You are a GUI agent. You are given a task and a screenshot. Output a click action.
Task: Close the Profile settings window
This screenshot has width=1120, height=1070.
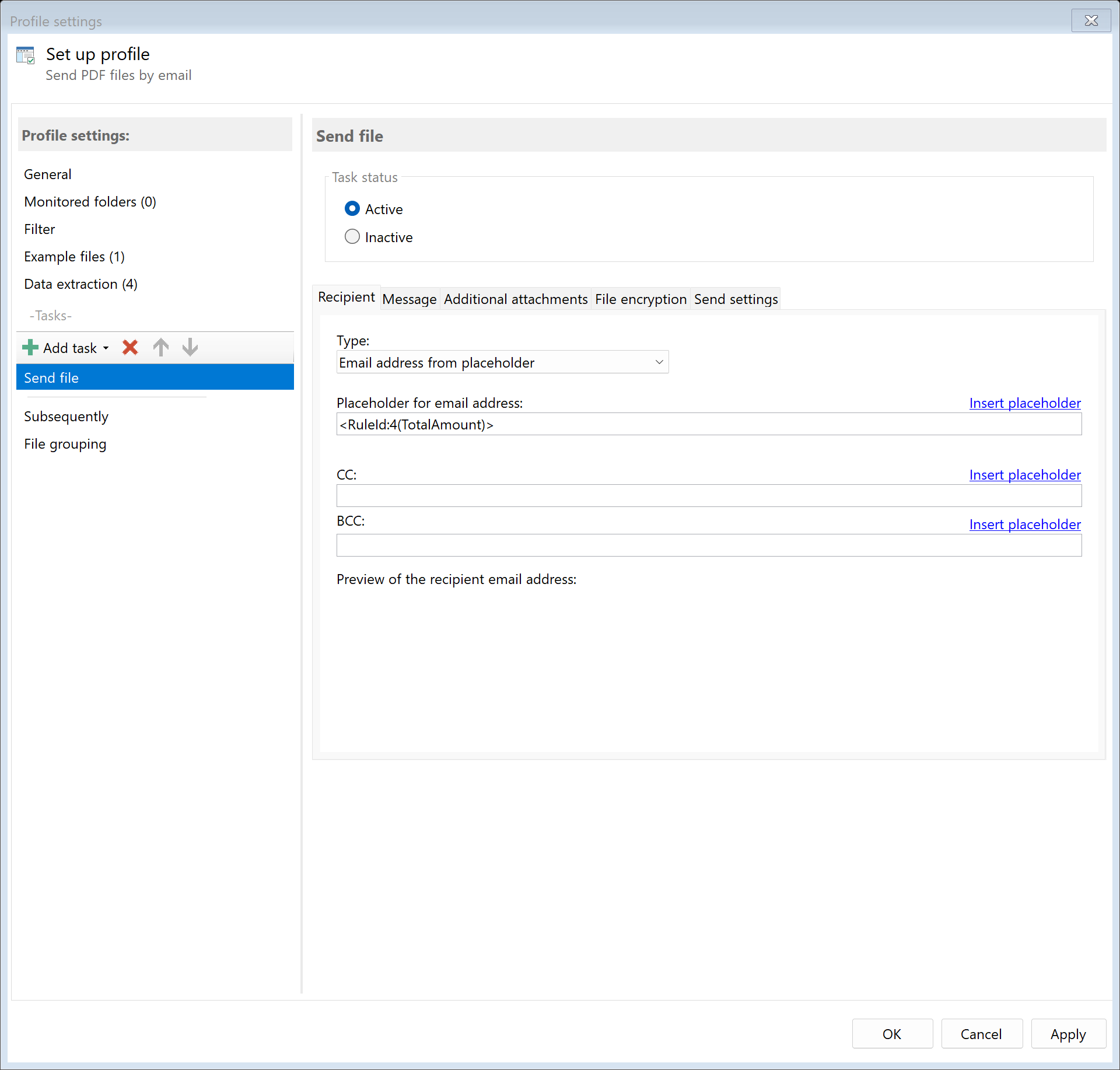(x=1091, y=21)
